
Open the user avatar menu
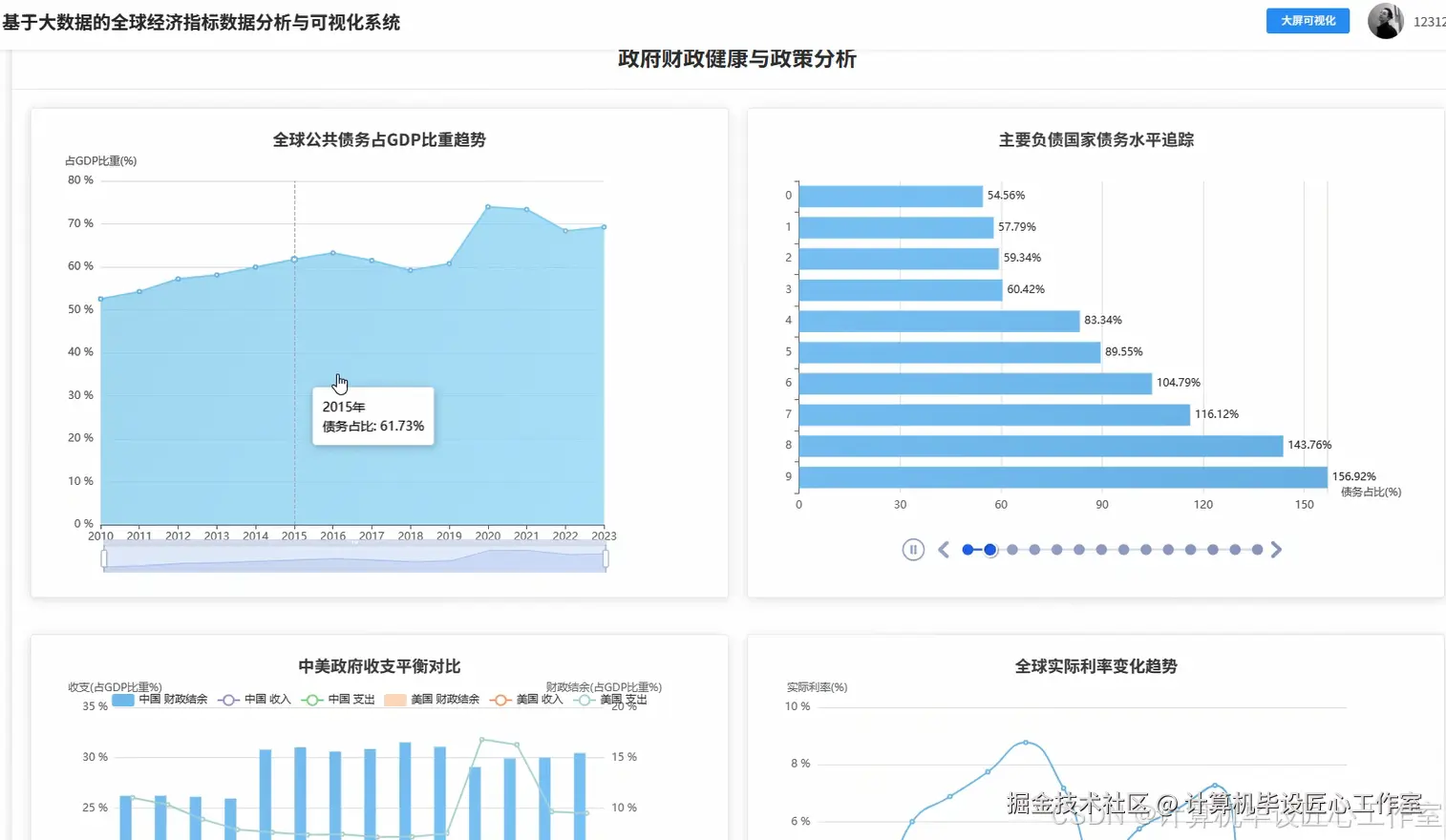click(1385, 21)
